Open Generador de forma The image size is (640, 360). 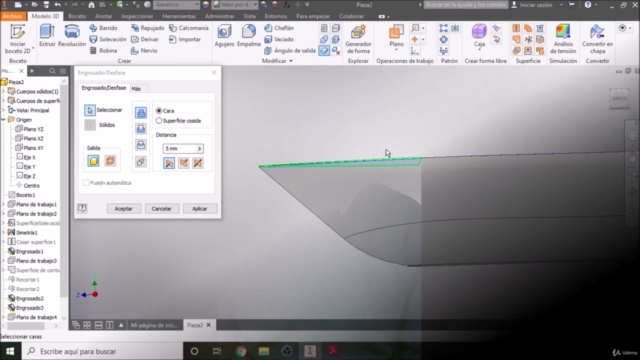tap(358, 39)
